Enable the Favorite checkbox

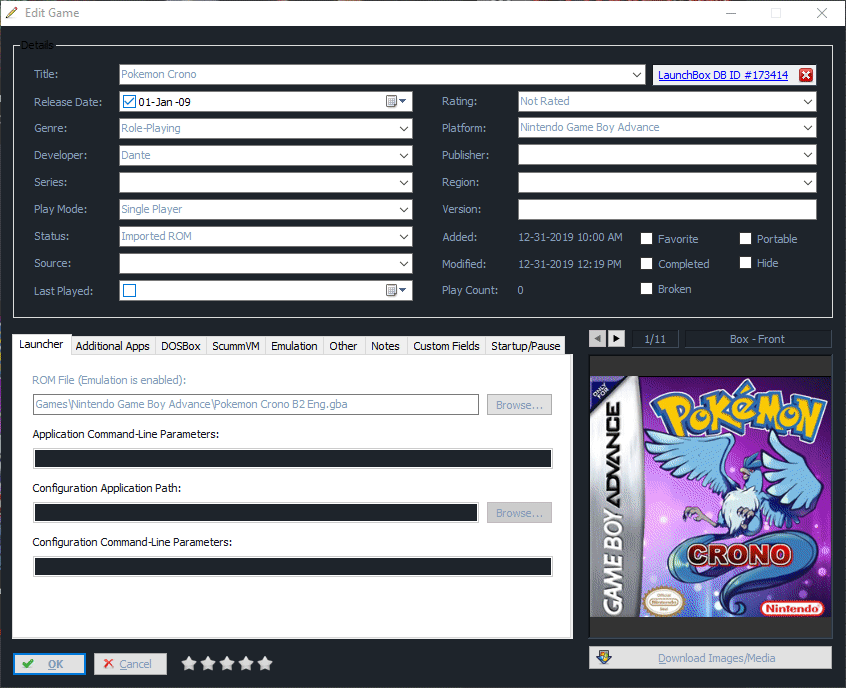(x=647, y=239)
